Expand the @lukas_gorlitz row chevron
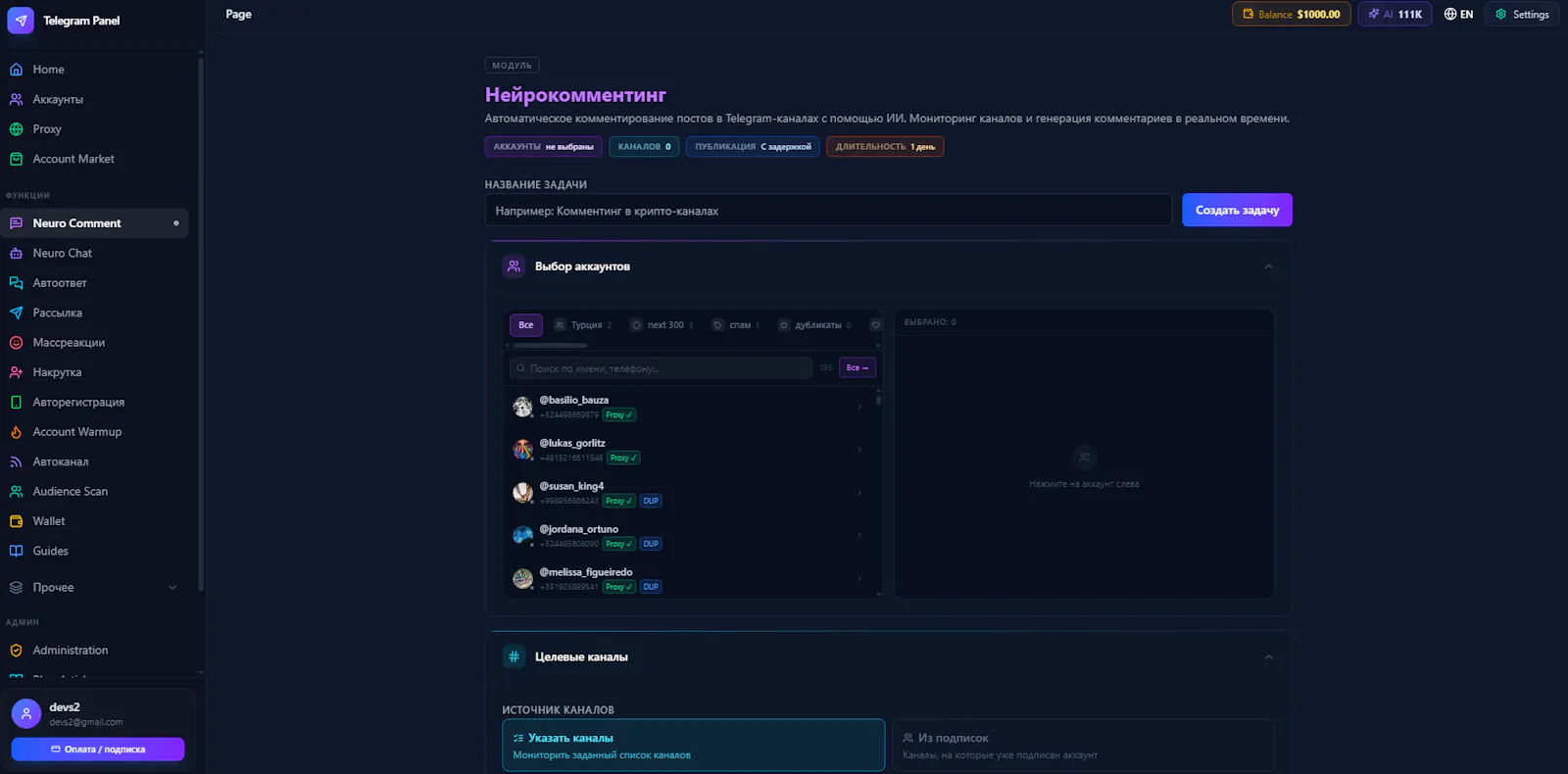This screenshot has width=1568, height=774. pos(859,450)
